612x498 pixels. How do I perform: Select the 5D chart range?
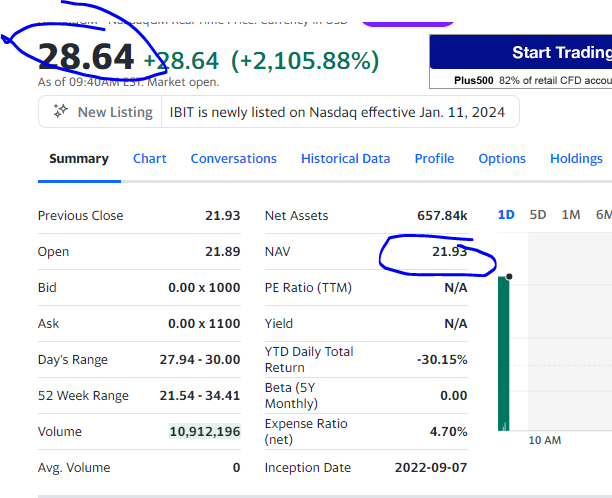point(537,215)
